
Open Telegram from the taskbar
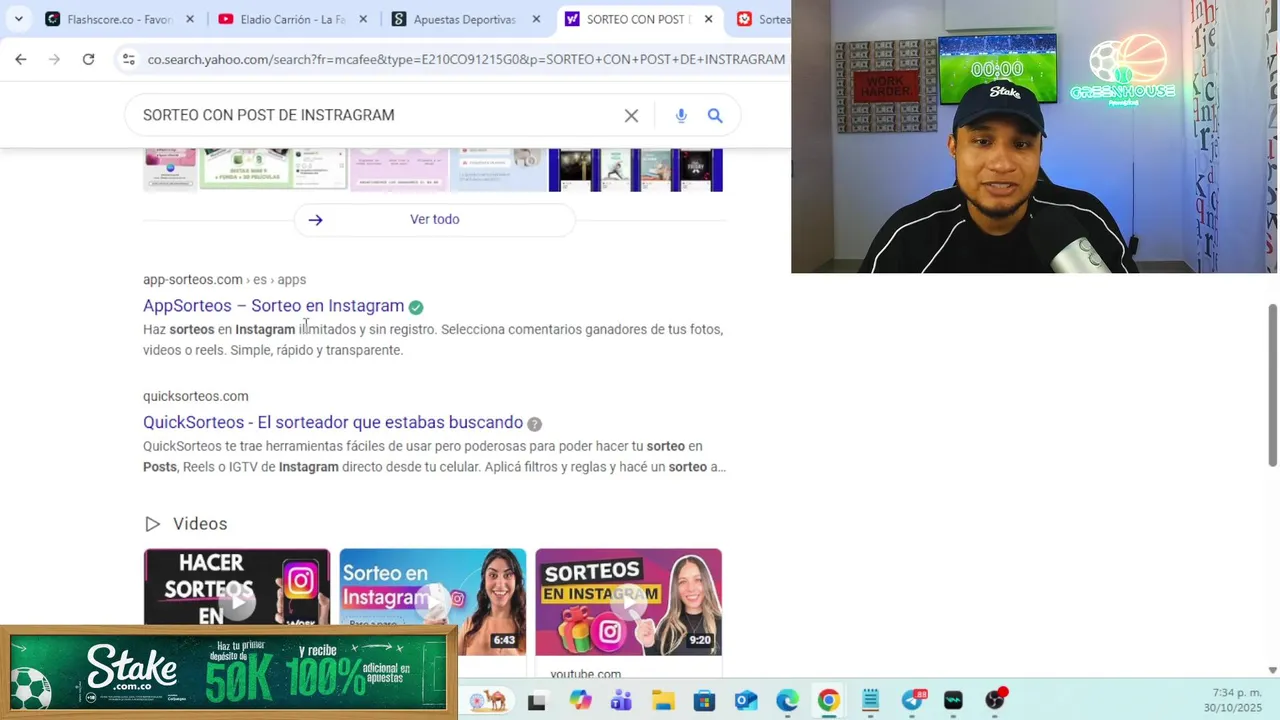point(912,700)
